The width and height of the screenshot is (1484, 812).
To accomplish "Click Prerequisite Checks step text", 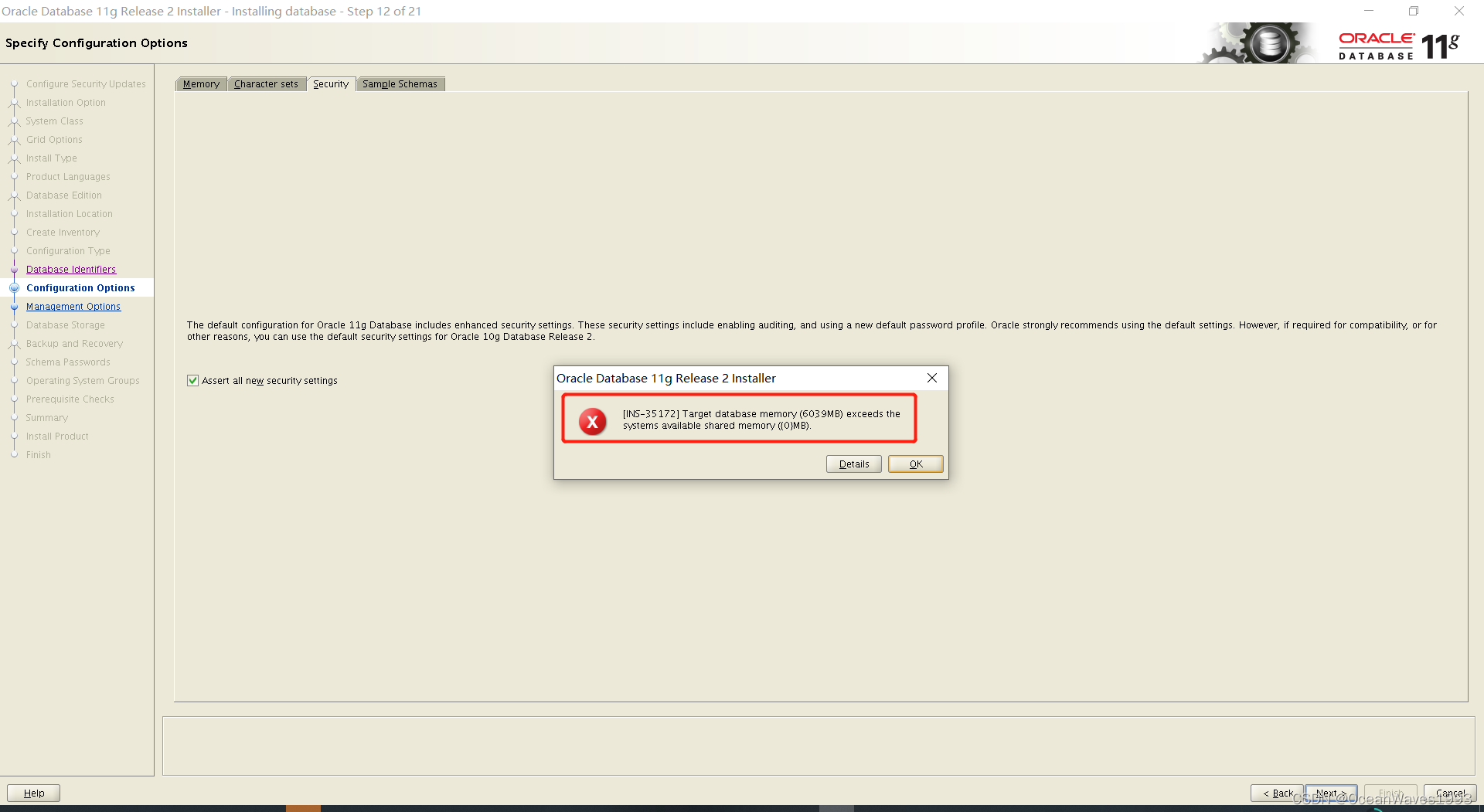I will coord(70,399).
